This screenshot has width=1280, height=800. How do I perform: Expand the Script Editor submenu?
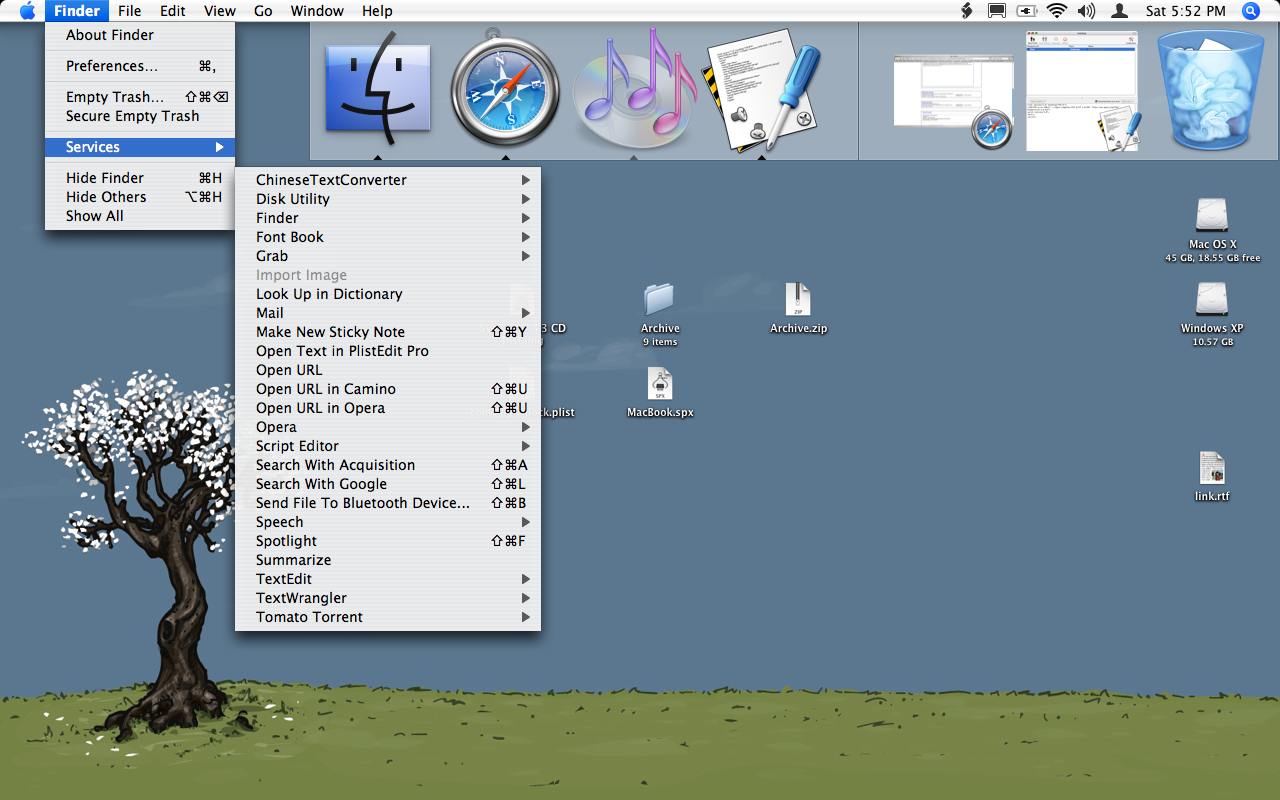pyautogui.click(x=388, y=446)
